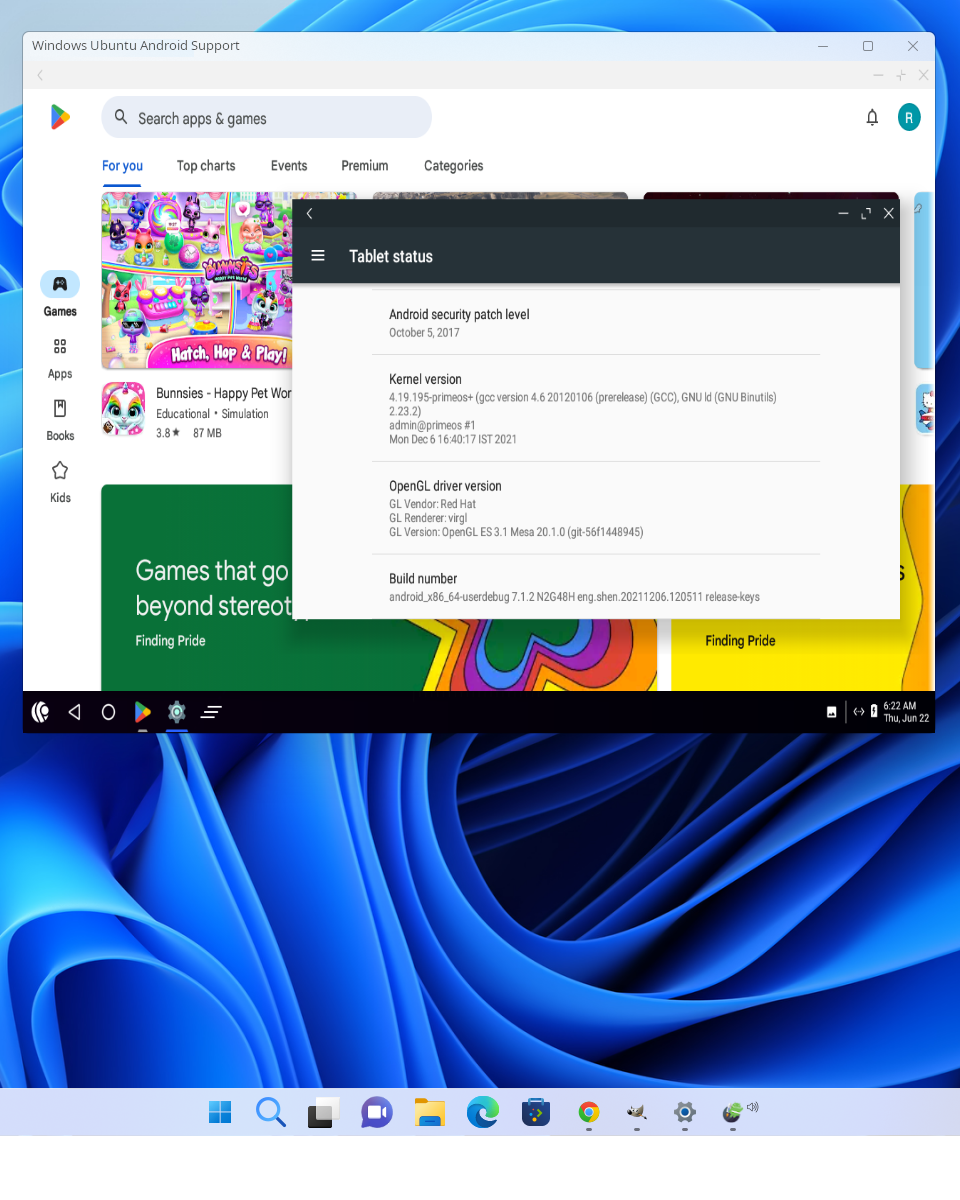Click the Search apps and games field
The width and height of the screenshot is (960, 1200).
tap(265, 117)
